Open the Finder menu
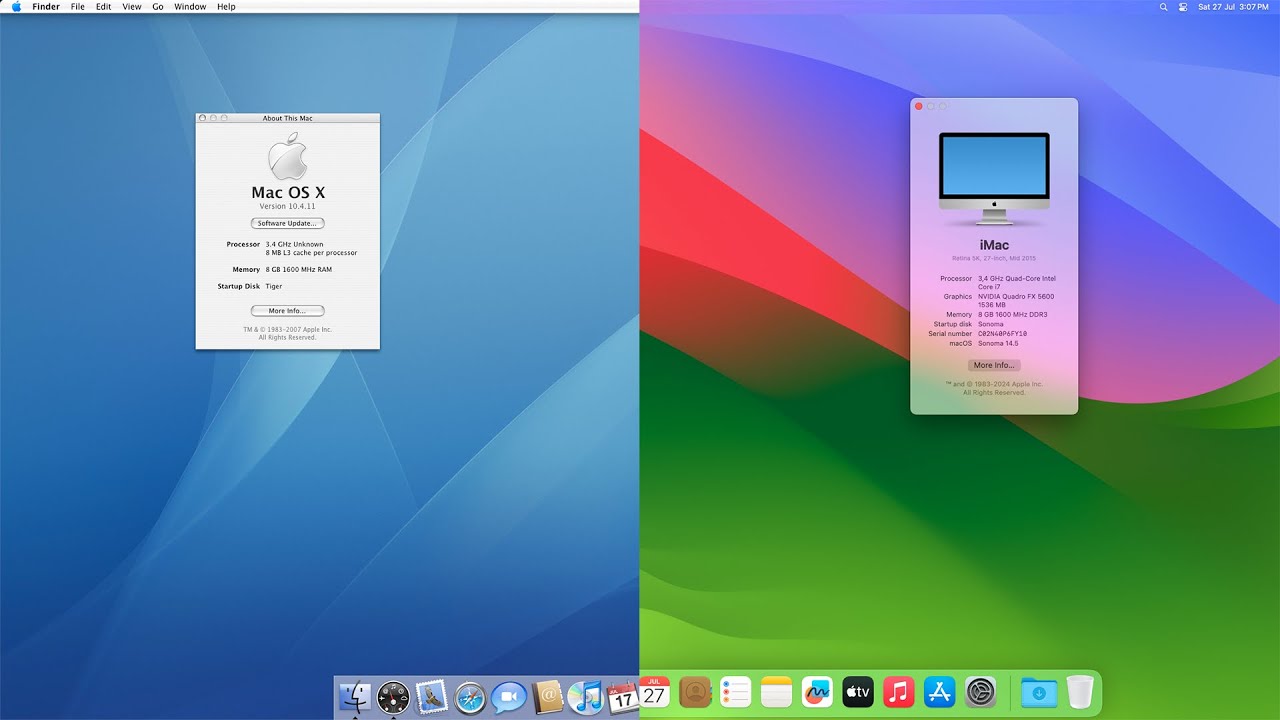The image size is (1280, 720). [46, 6]
